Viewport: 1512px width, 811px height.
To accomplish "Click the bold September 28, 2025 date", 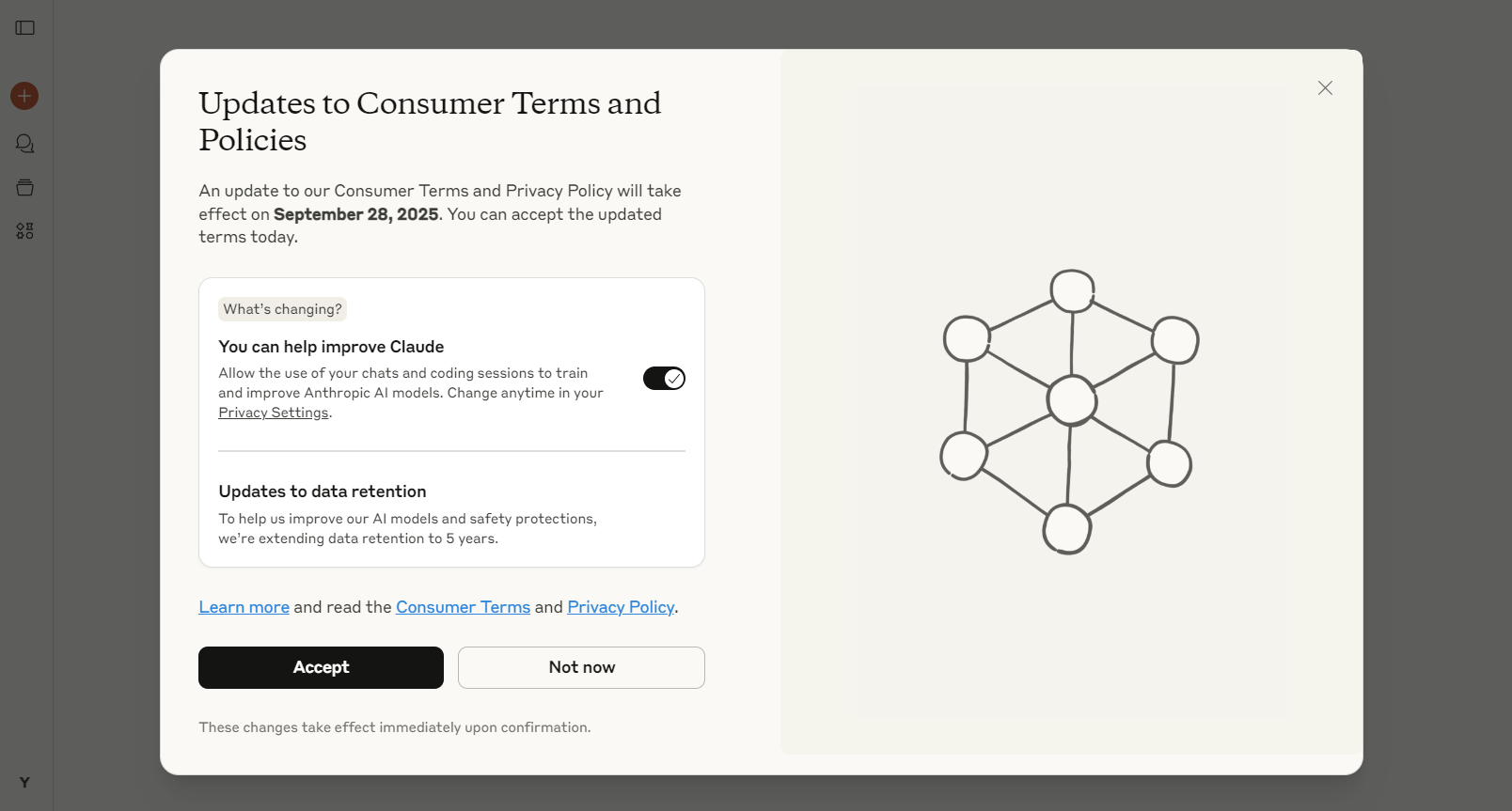I will 355,214.
